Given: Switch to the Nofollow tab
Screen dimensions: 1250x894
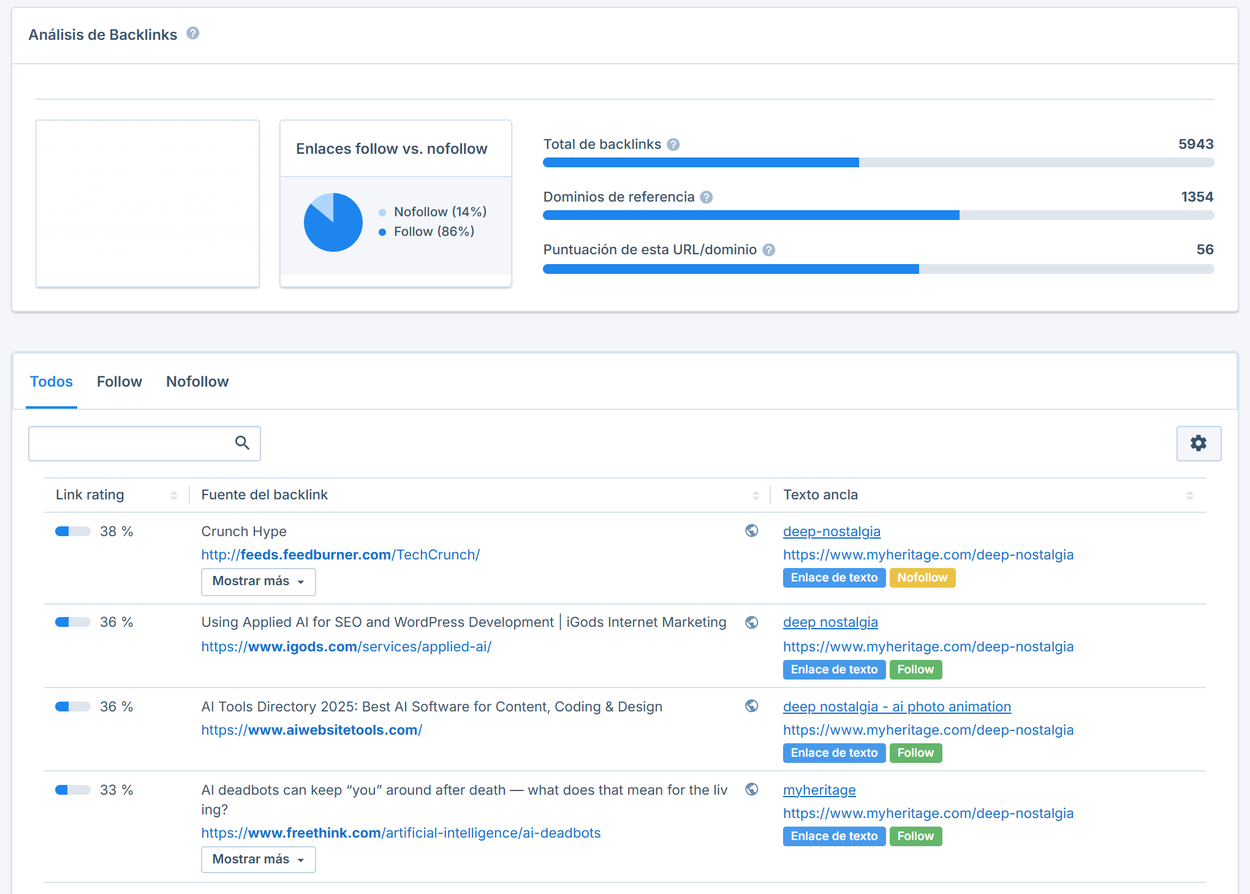Looking at the screenshot, I should click(197, 381).
